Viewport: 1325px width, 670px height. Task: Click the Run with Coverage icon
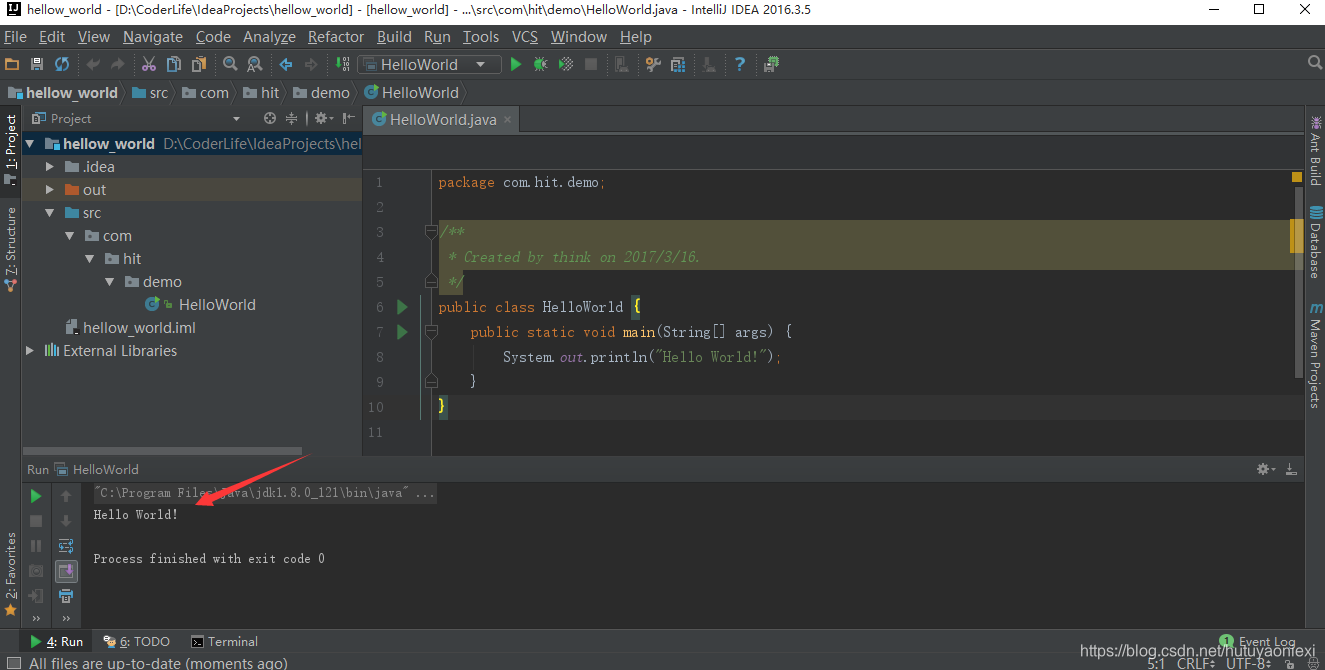click(566, 64)
